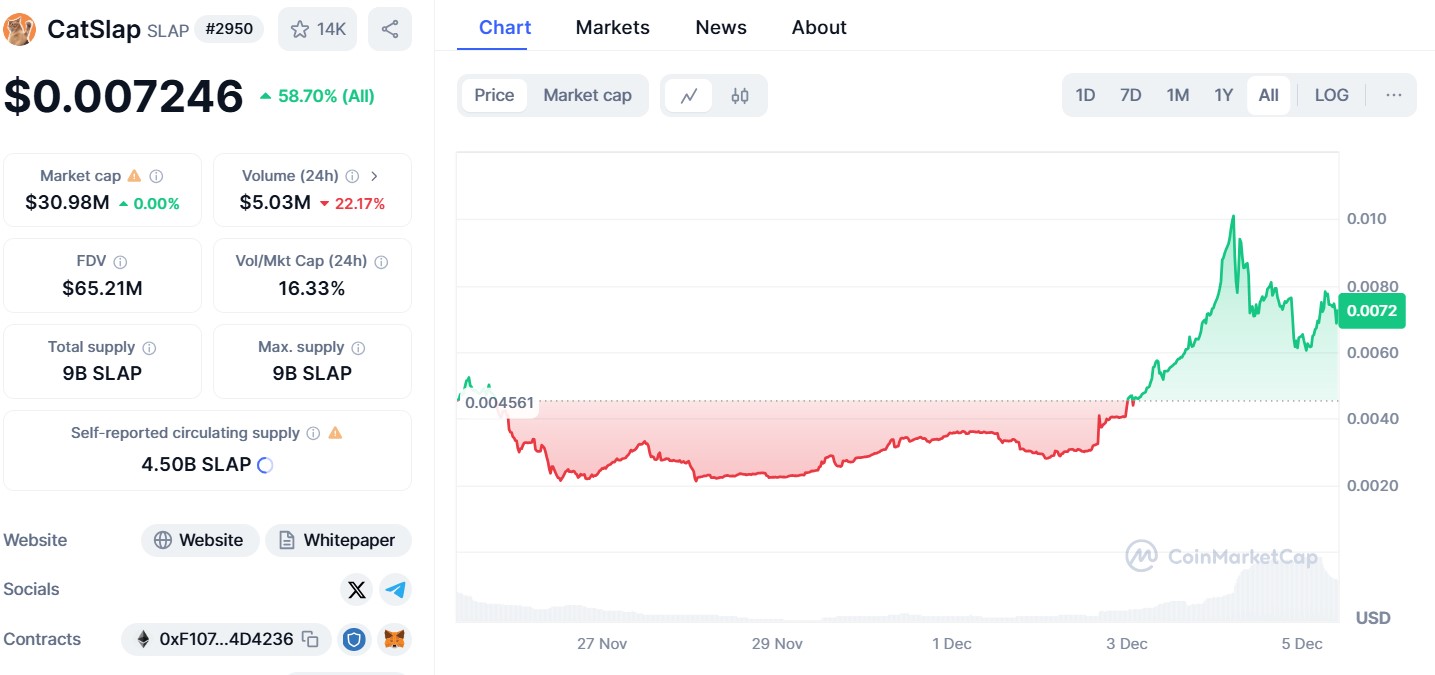Open the About tab

click(x=819, y=28)
